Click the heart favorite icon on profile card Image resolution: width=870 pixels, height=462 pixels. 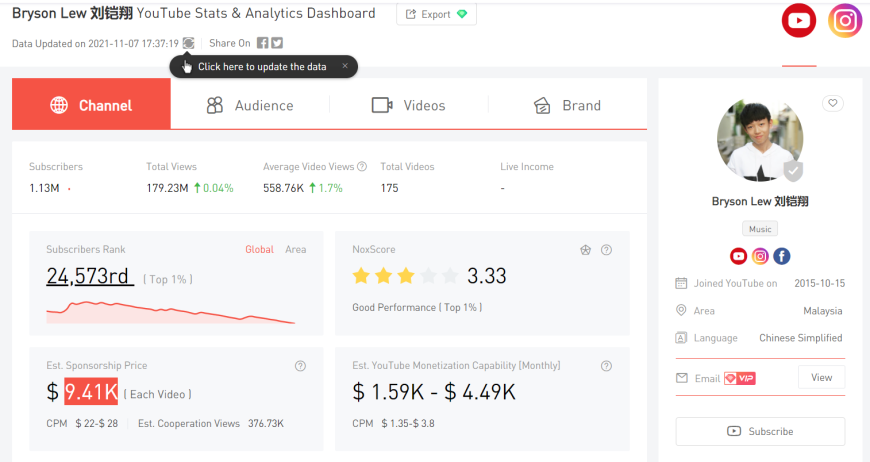[x=832, y=103]
